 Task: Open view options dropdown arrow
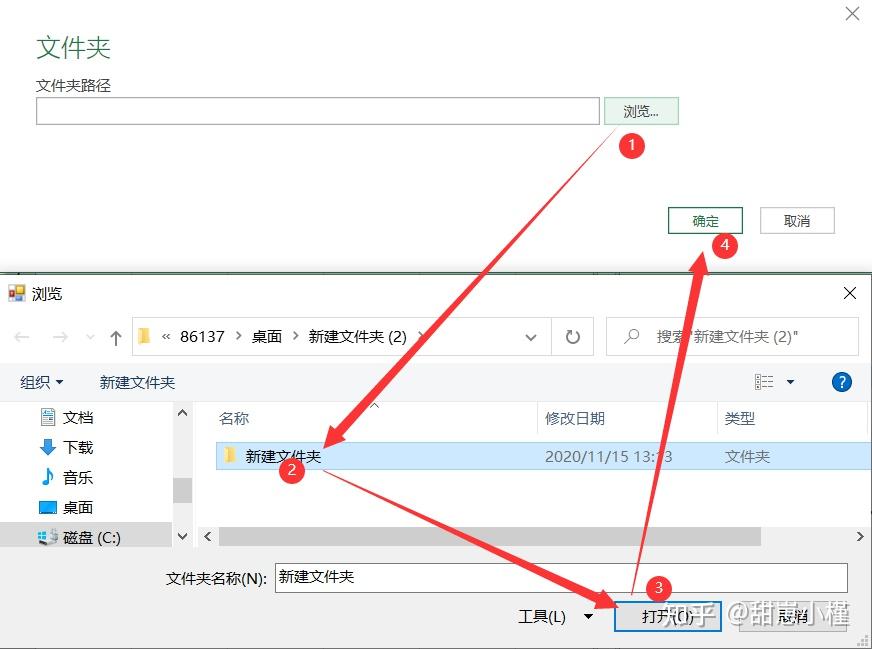pyautogui.click(x=790, y=382)
